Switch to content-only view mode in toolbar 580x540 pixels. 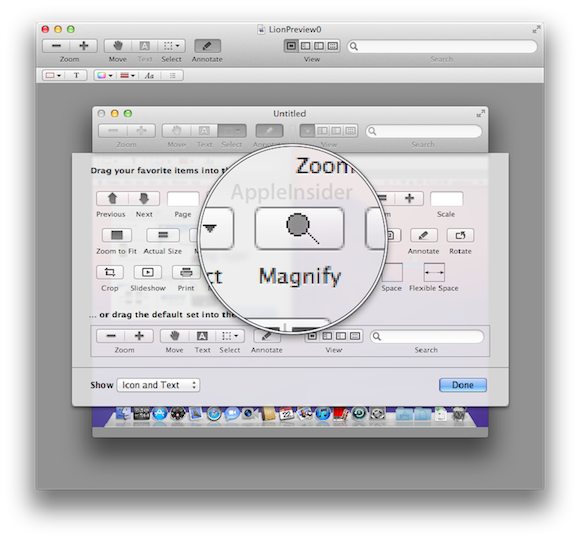point(291,46)
